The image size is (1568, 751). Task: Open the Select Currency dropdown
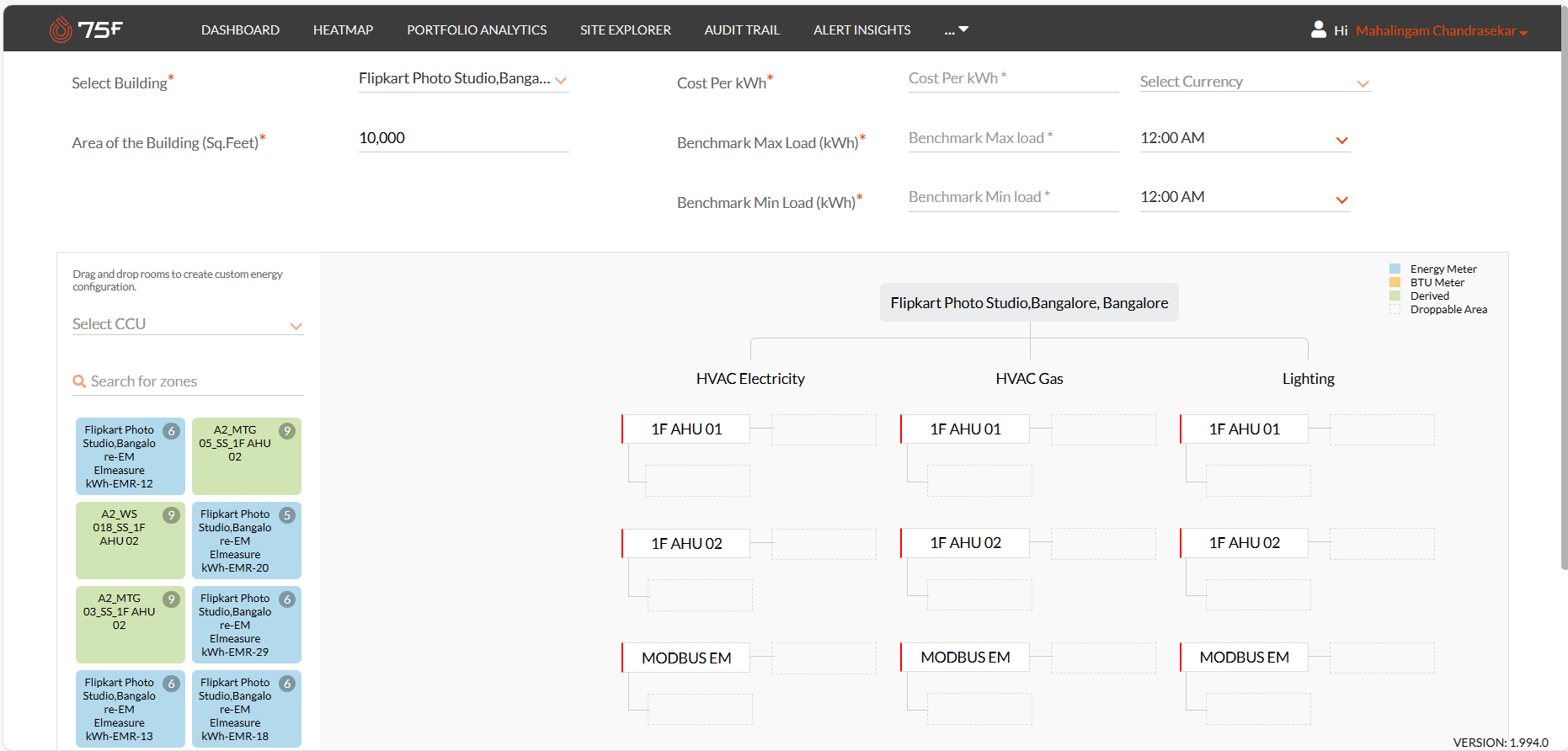(1256, 82)
